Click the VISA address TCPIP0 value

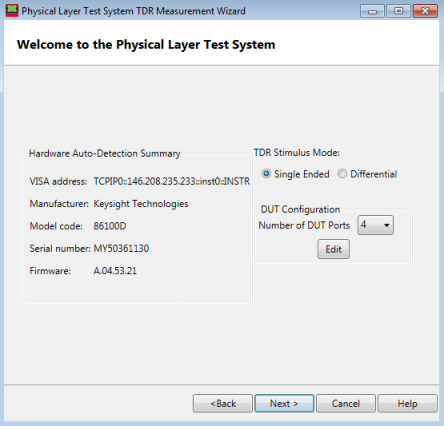172,181
